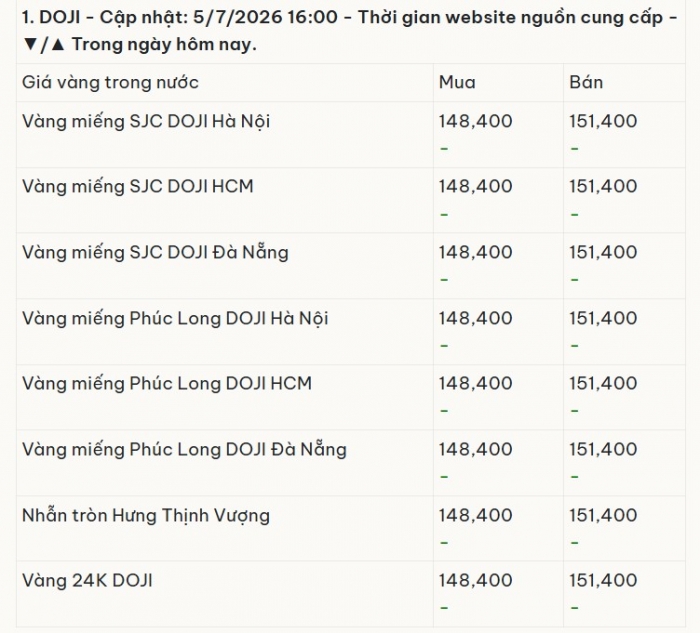Image resolution: width=700 pixels, height=633 pixels.
Task: Click the 'Mua' column header
Action: 457,83
